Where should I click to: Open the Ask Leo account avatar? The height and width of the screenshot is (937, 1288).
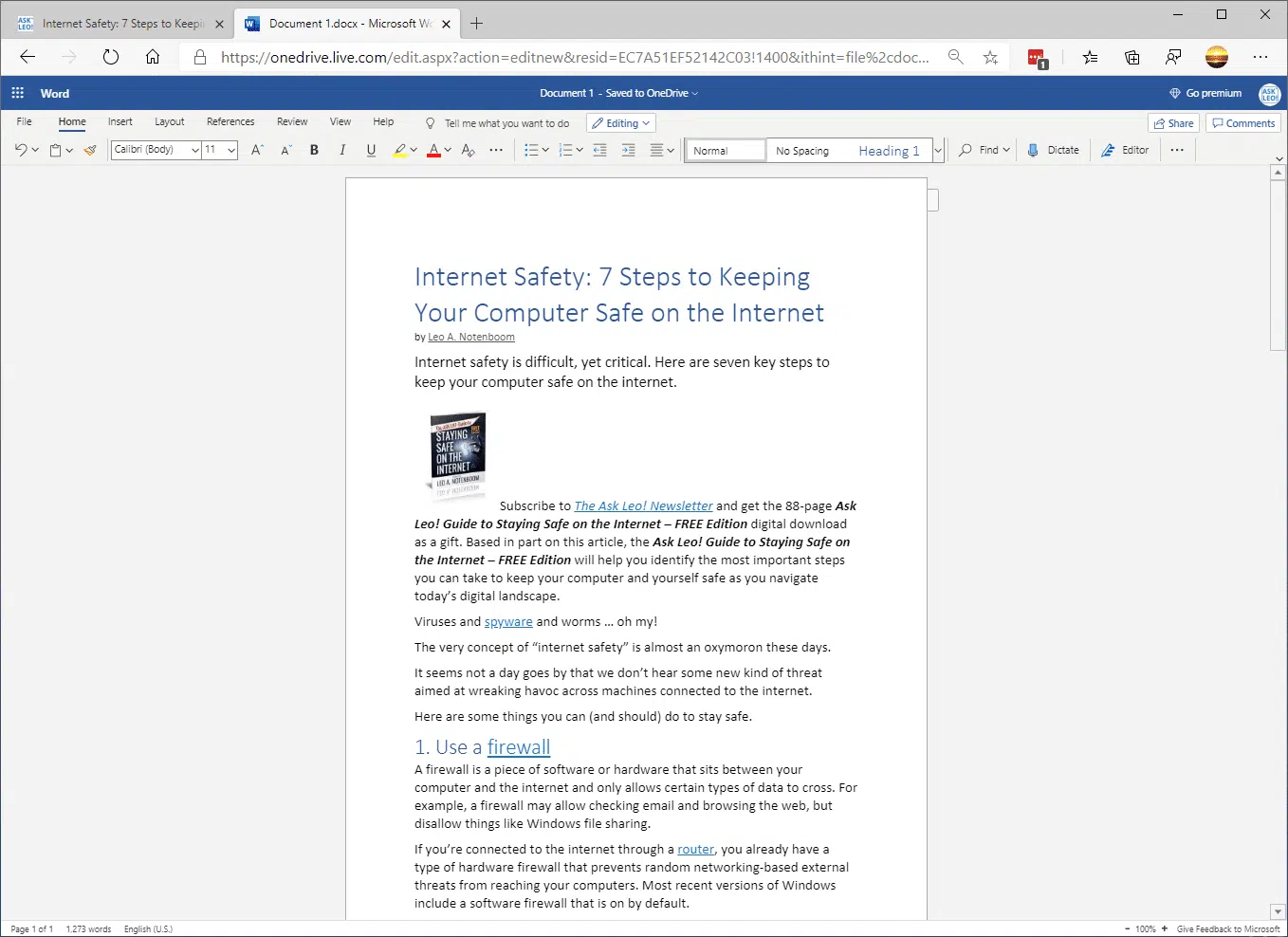click(1269, 93)
